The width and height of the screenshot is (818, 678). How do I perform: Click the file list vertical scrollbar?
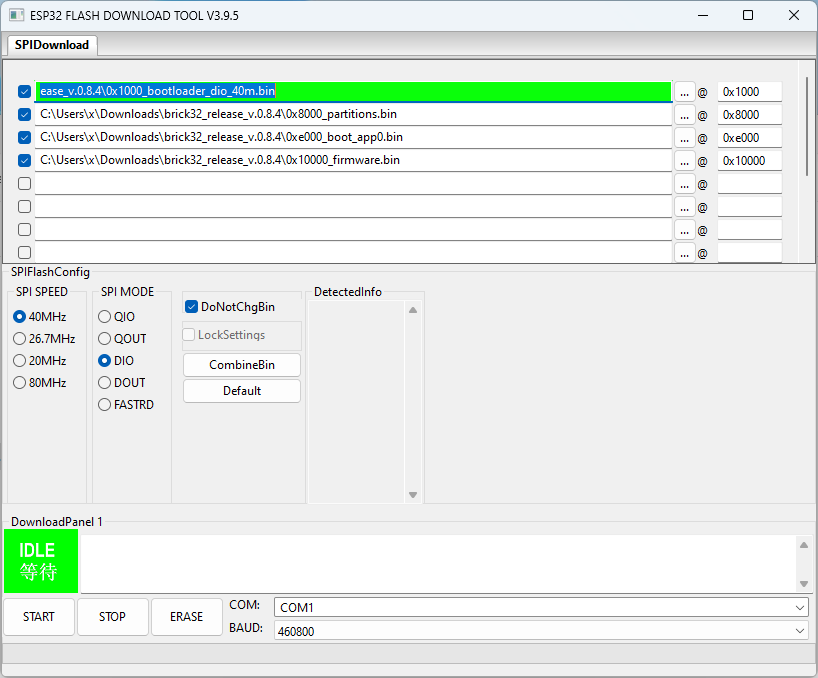(806, 120)
